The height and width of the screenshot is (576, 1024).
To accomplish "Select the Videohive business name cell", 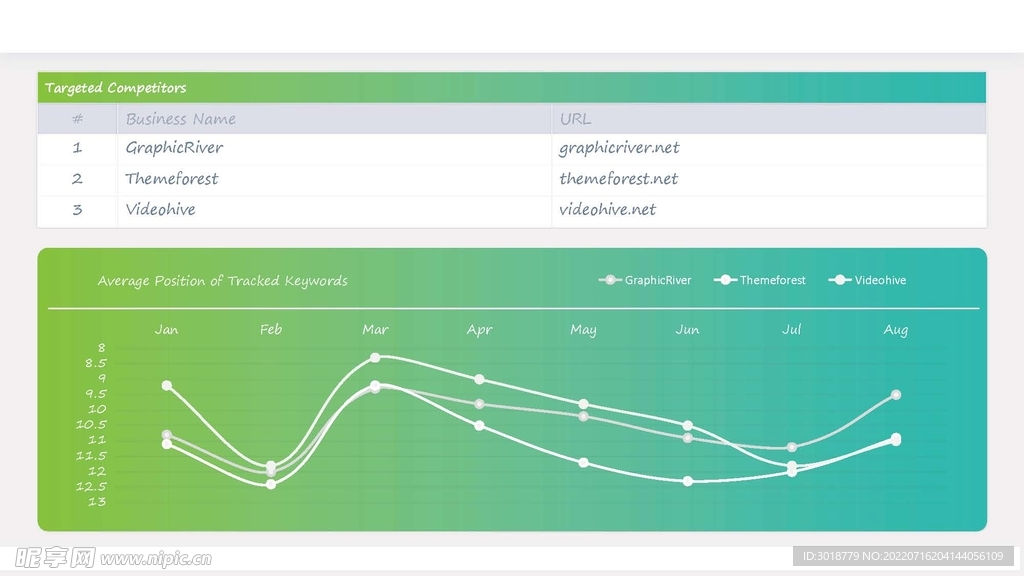I will (x=160, y=210).
